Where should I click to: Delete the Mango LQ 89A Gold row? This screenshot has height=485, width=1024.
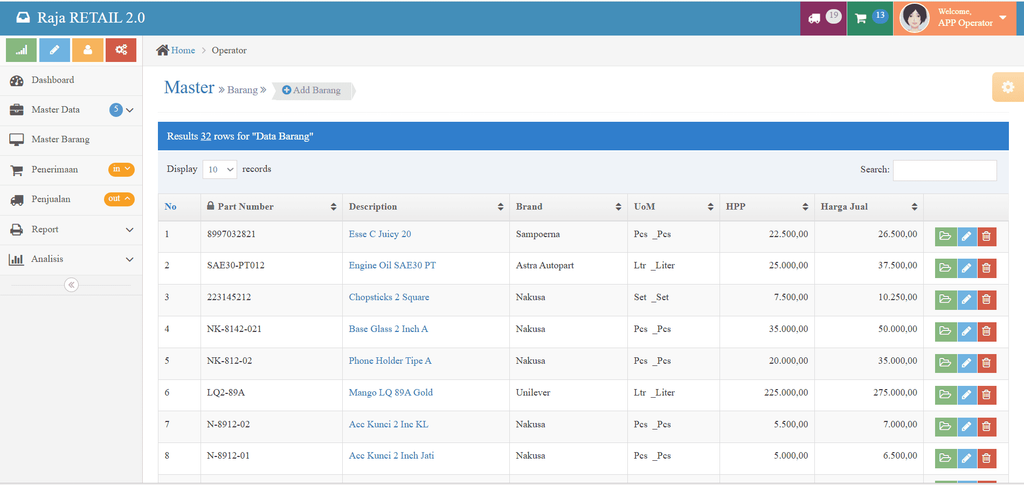point(987,394)
